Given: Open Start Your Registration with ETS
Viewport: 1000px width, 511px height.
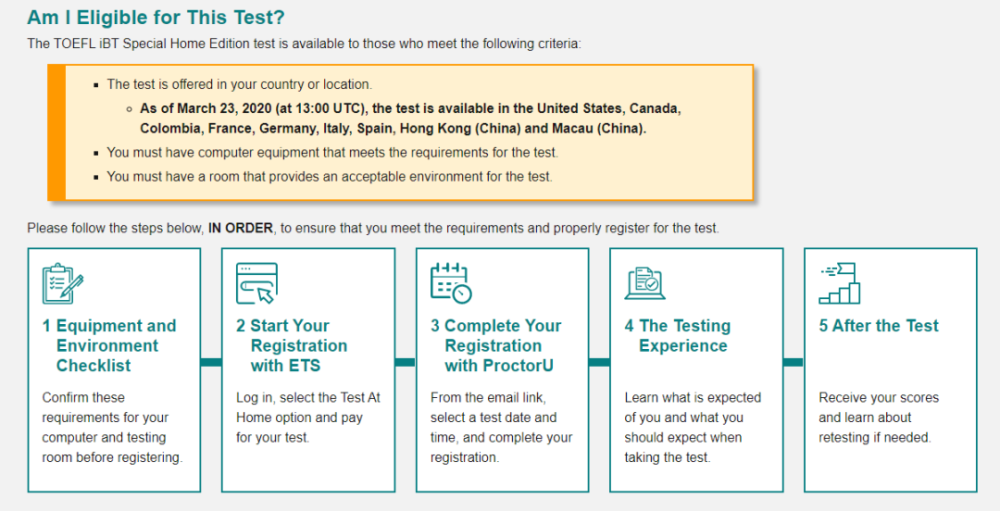Looking at the screenshot, I should point(292,345).
